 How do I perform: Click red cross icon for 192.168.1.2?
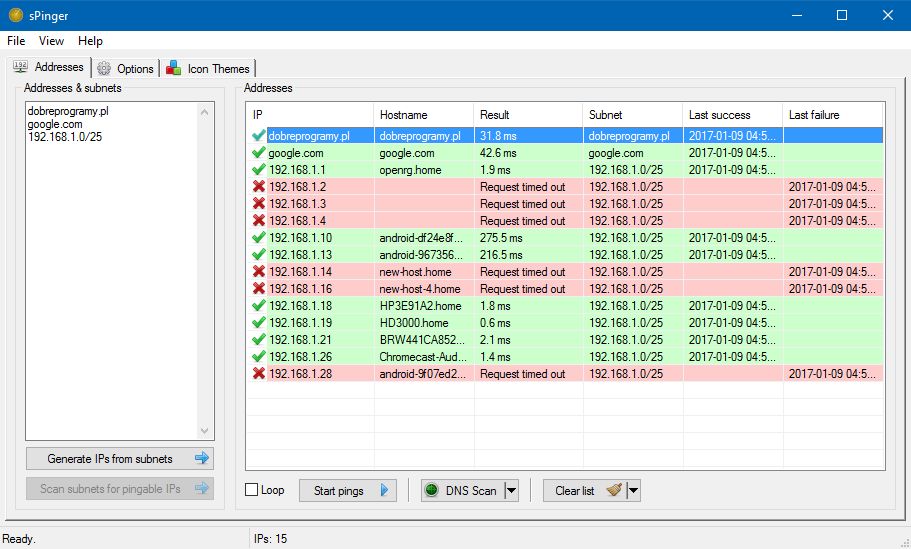click(259, 186)
